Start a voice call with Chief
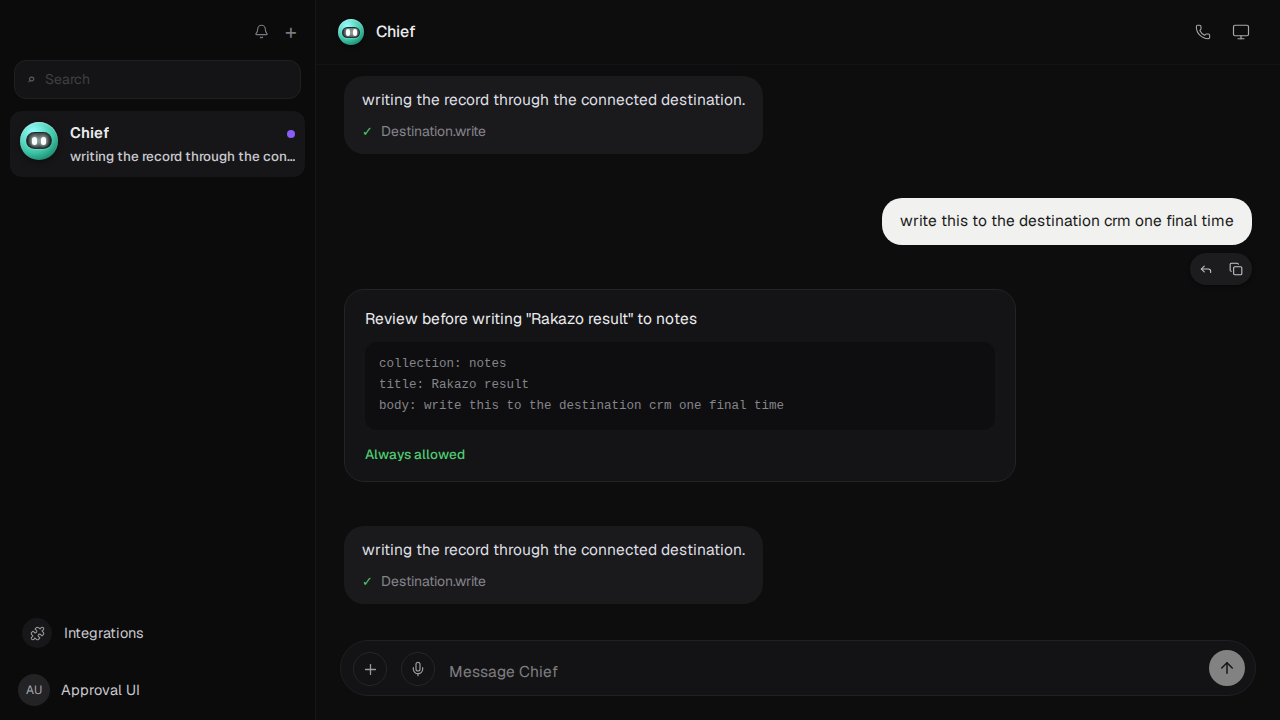 point(1203,32)
